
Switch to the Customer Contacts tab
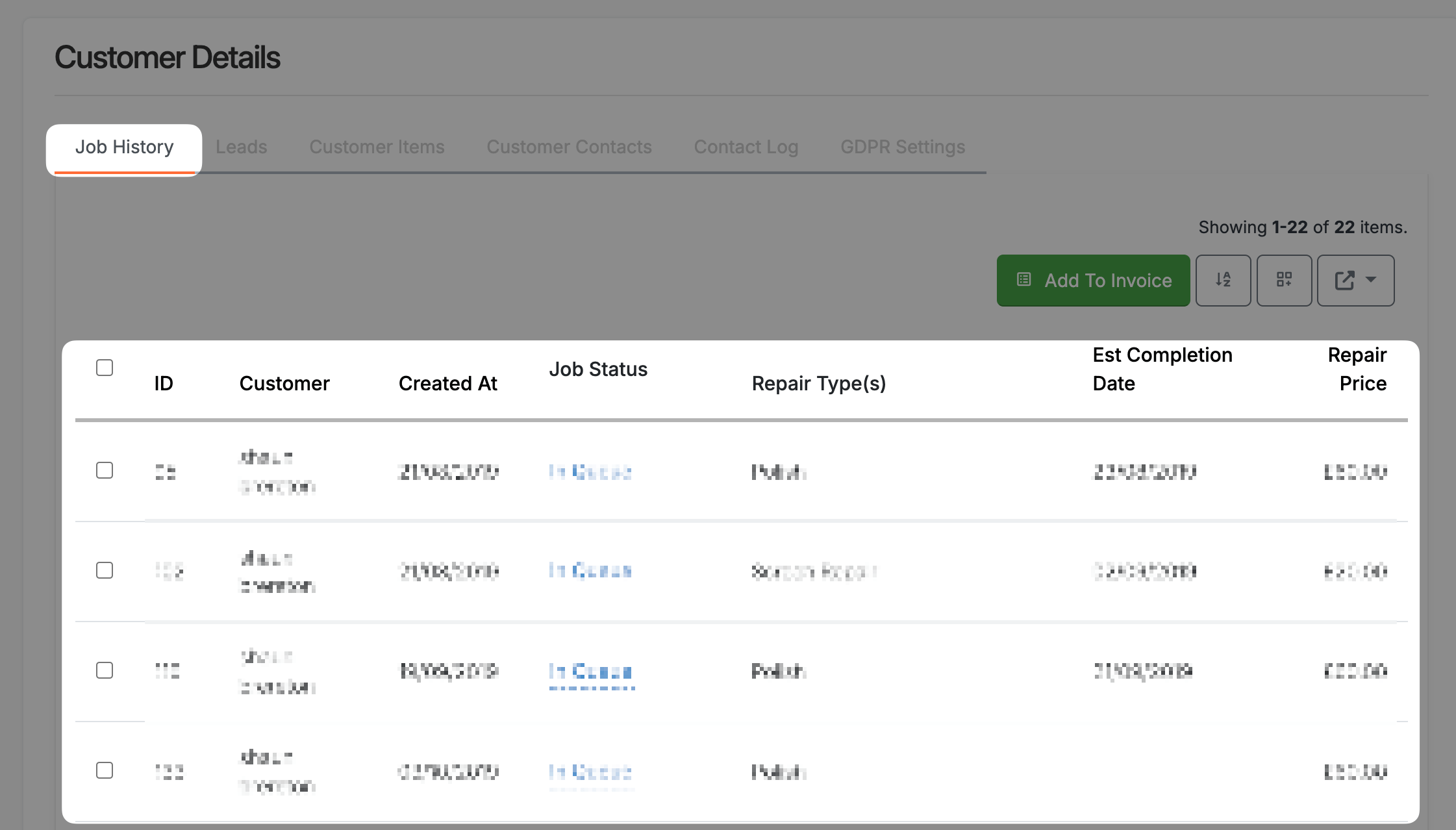coord(570,147)
